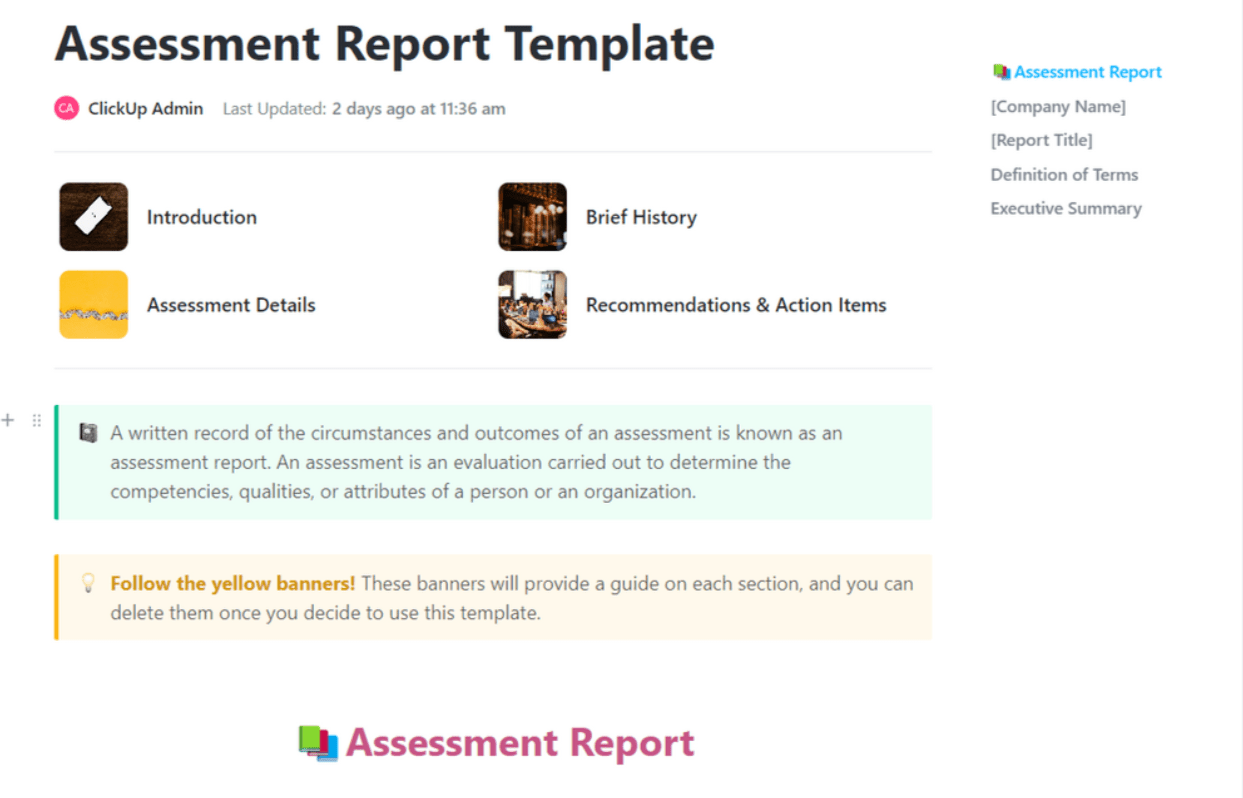Click the yellow Assessment Details thumbnail
Viewport: 1243px width, 798px height.
[x=94, y=305]
